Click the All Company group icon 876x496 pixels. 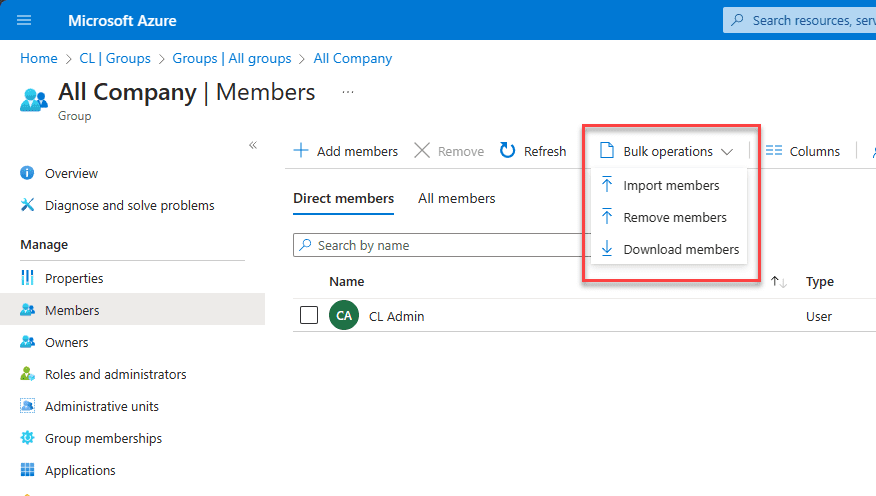(x=34, y=100)
